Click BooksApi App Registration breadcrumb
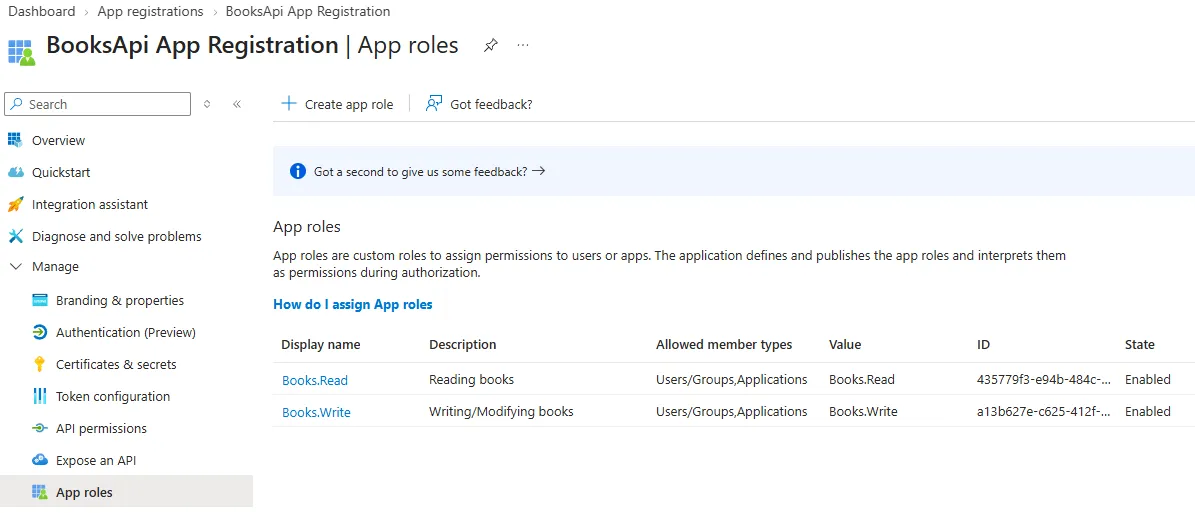The image size is (1195, 513). (x=308, y=11)
